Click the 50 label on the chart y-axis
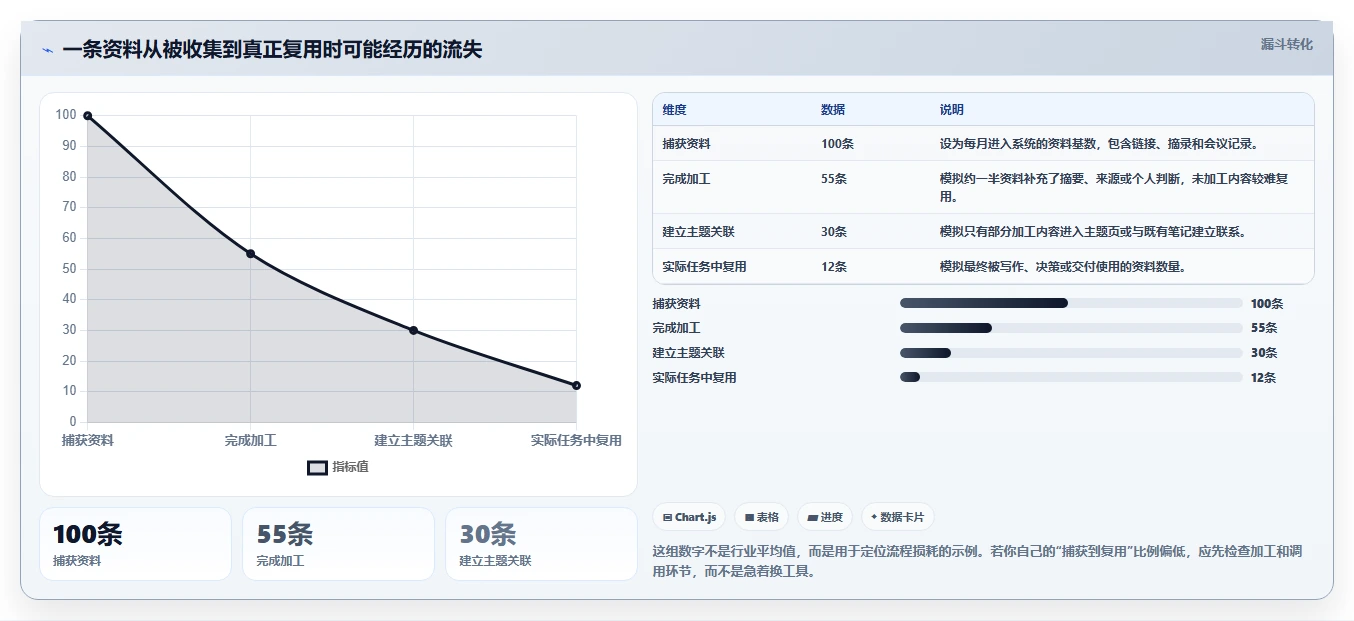Image resolution: width=1354 pixels, height=621 pixels. tap(69, 268)
